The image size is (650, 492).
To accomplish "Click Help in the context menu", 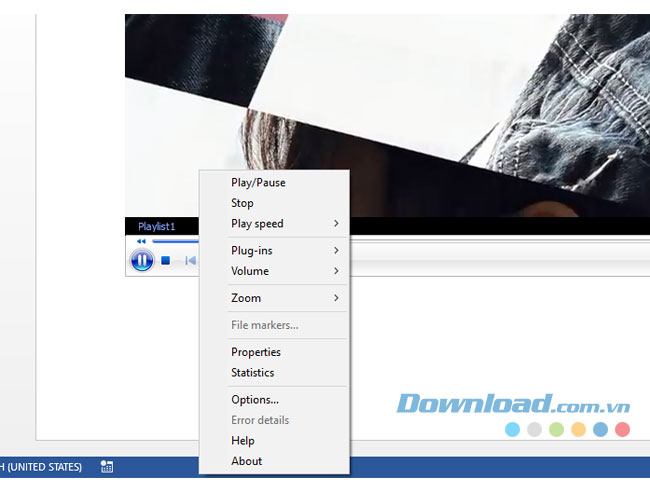I will pyautogui.click(x=243, y=441).
